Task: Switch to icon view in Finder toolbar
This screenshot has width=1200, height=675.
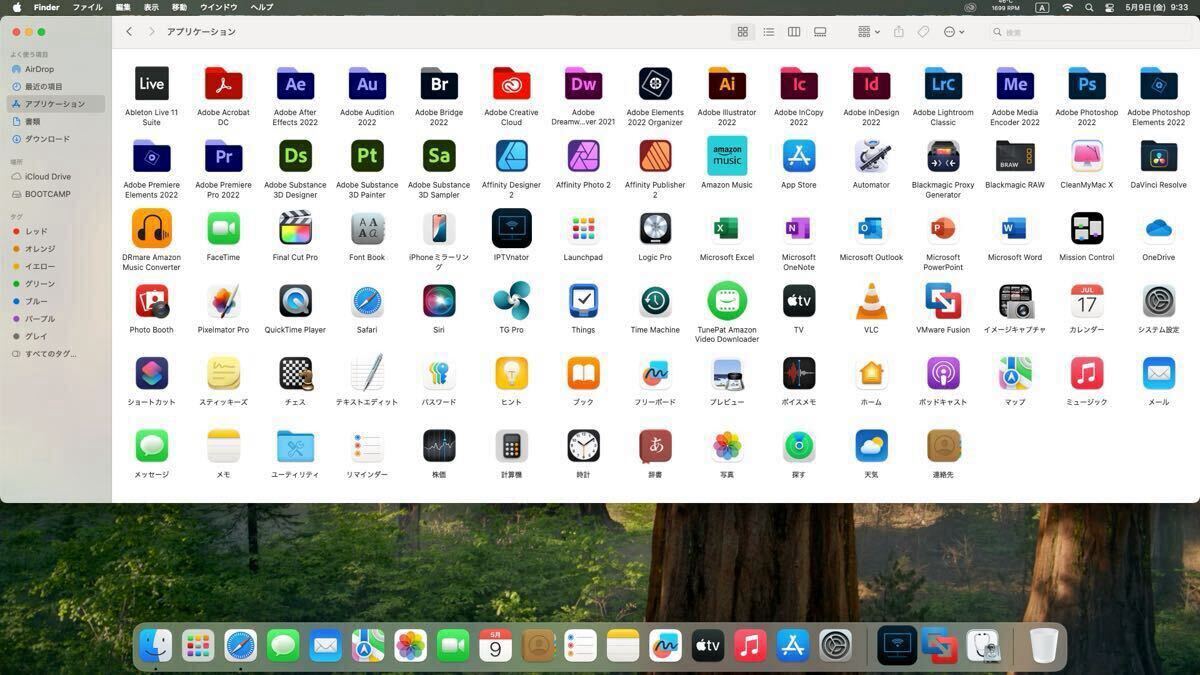Action: [x=743, y=32]
